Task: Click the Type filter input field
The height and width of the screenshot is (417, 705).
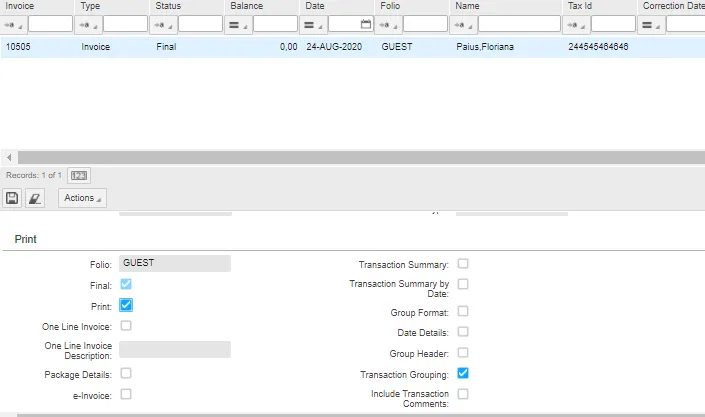Action: [x=125, y=24]
